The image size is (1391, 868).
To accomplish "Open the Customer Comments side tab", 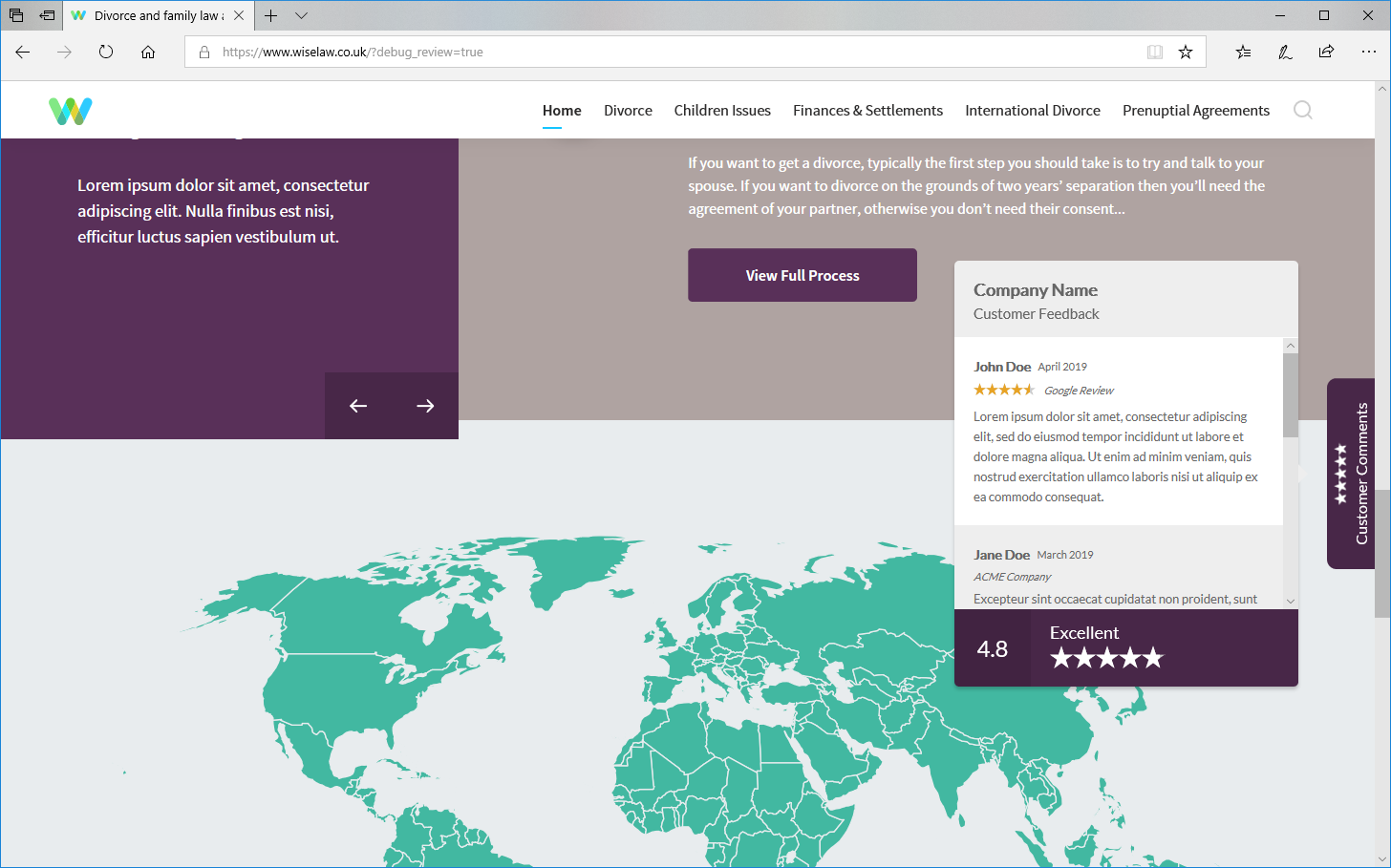I will click(1351, 474).
